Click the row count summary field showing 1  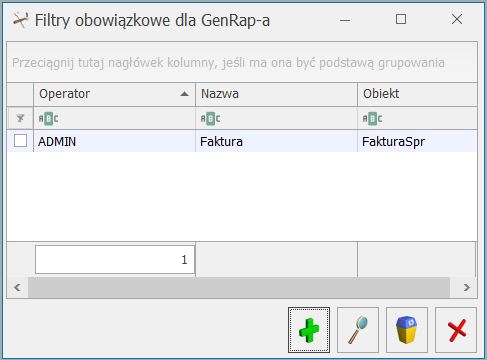(115, 260)
